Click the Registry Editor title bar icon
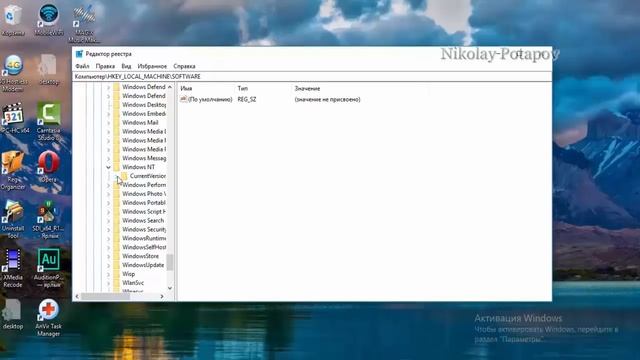This screenshot has width=640, height=360. pos(79,54)
